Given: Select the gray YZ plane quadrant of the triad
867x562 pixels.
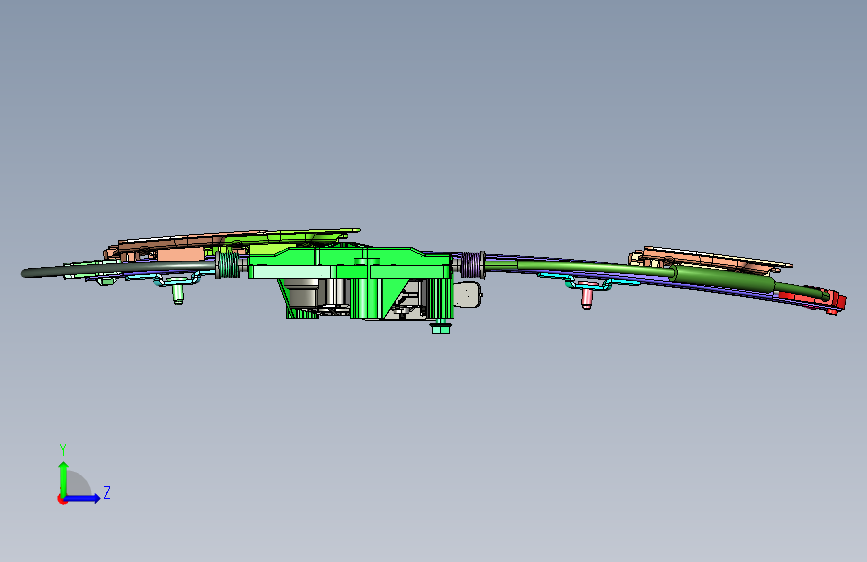Looking at the screenshot, I should pos(77,485).
